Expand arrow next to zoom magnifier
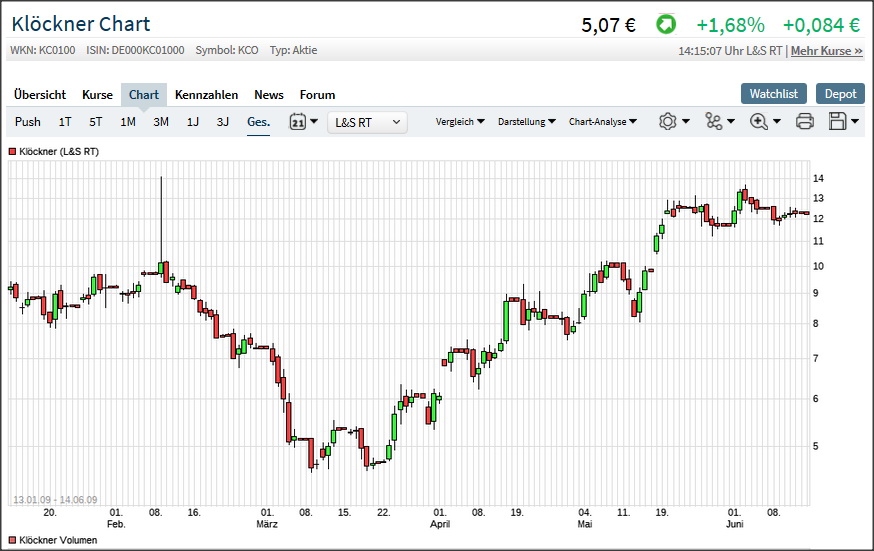 click(x=776, y=121)
